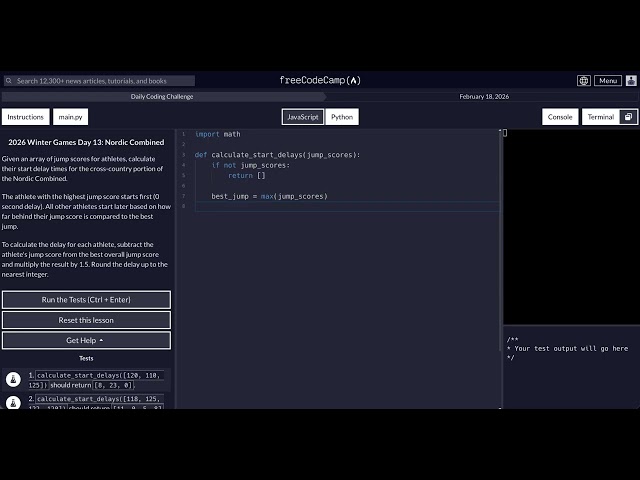640x480 pixels.
Task: Toggle the Console pane
Action: click(560, 117)
